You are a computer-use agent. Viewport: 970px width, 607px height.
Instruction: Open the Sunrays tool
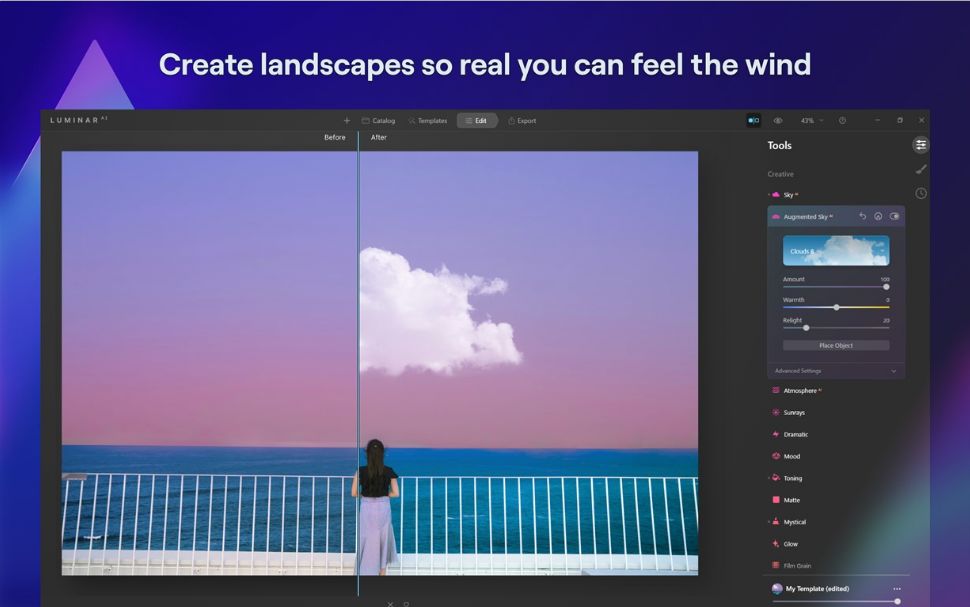pos(794,412)
